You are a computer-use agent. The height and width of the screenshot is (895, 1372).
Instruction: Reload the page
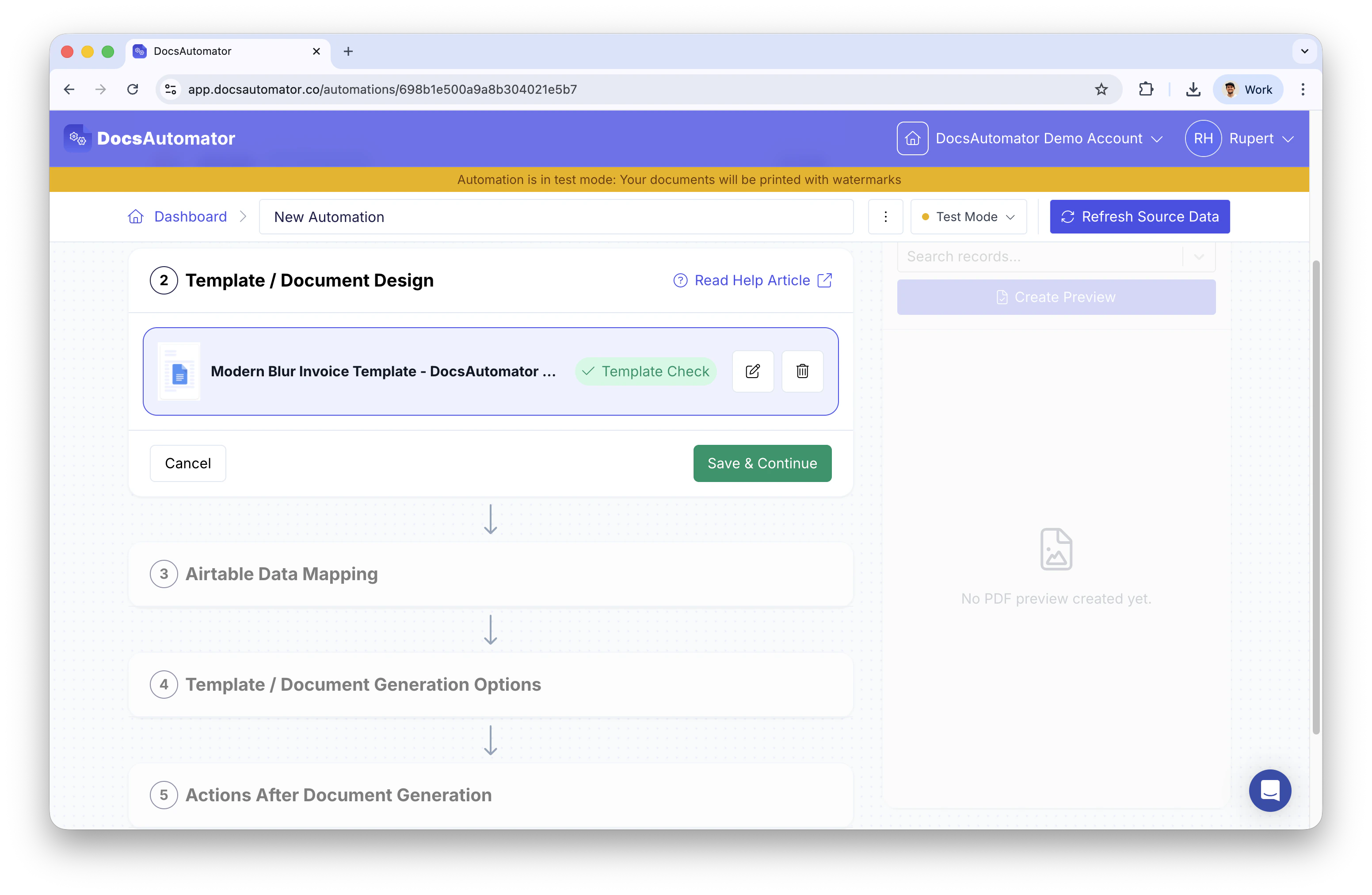[133, 89]
